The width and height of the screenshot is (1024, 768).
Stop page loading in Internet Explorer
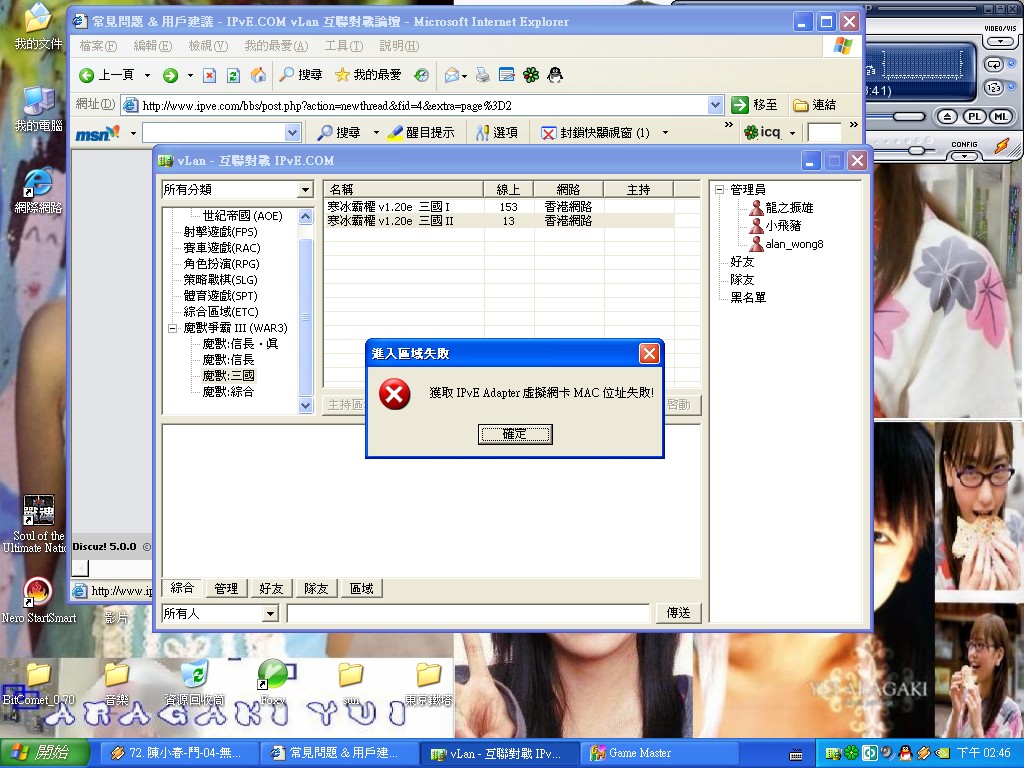(210, 75)
